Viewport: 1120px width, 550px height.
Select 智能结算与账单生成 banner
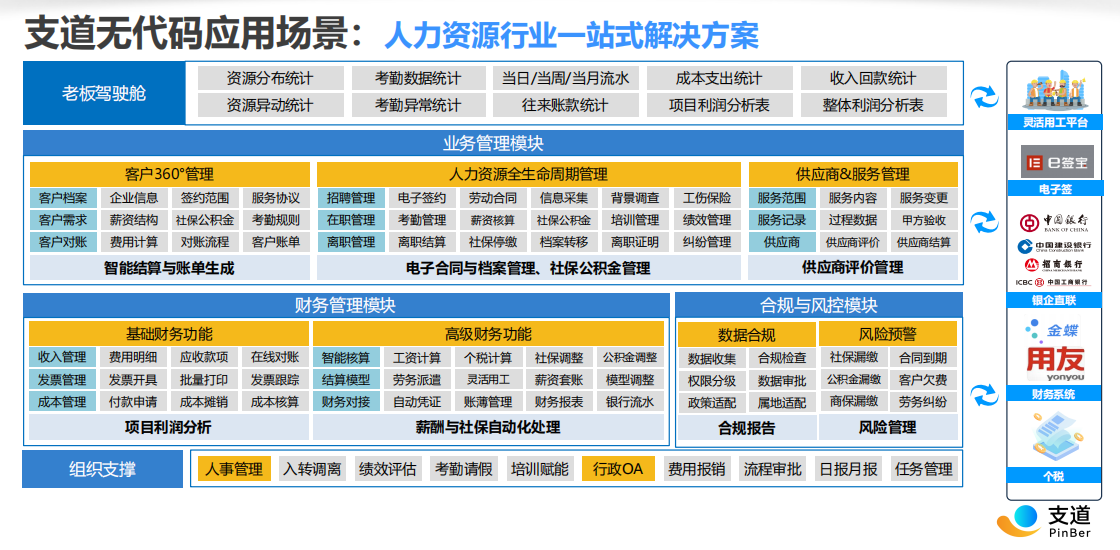point(169,268)
